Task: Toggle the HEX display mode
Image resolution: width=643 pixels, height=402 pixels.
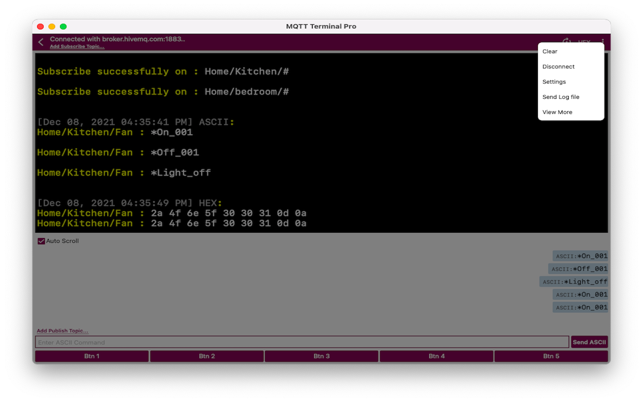Action: (x=584, y=42)
